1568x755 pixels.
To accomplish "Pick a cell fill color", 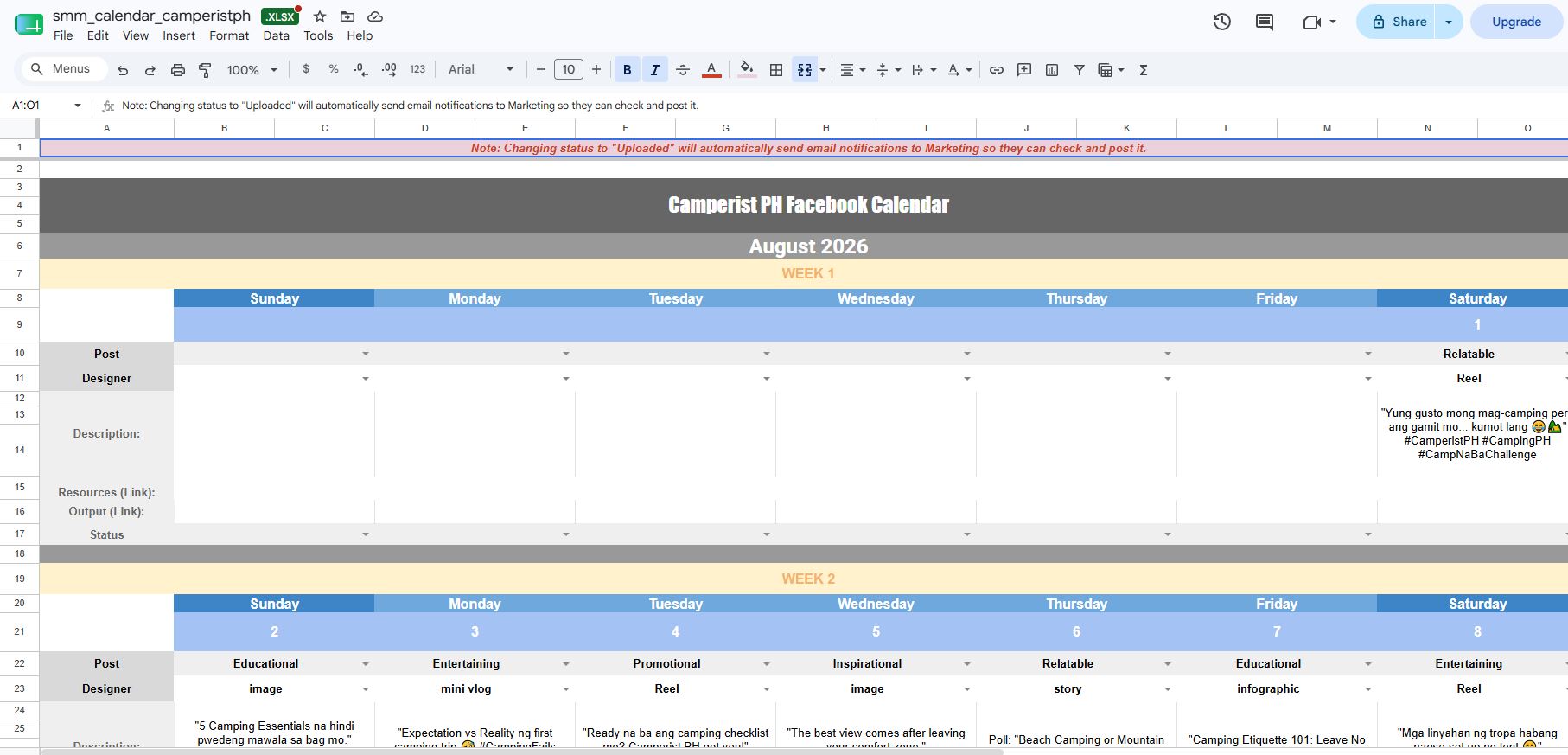I will coord(747,70).
